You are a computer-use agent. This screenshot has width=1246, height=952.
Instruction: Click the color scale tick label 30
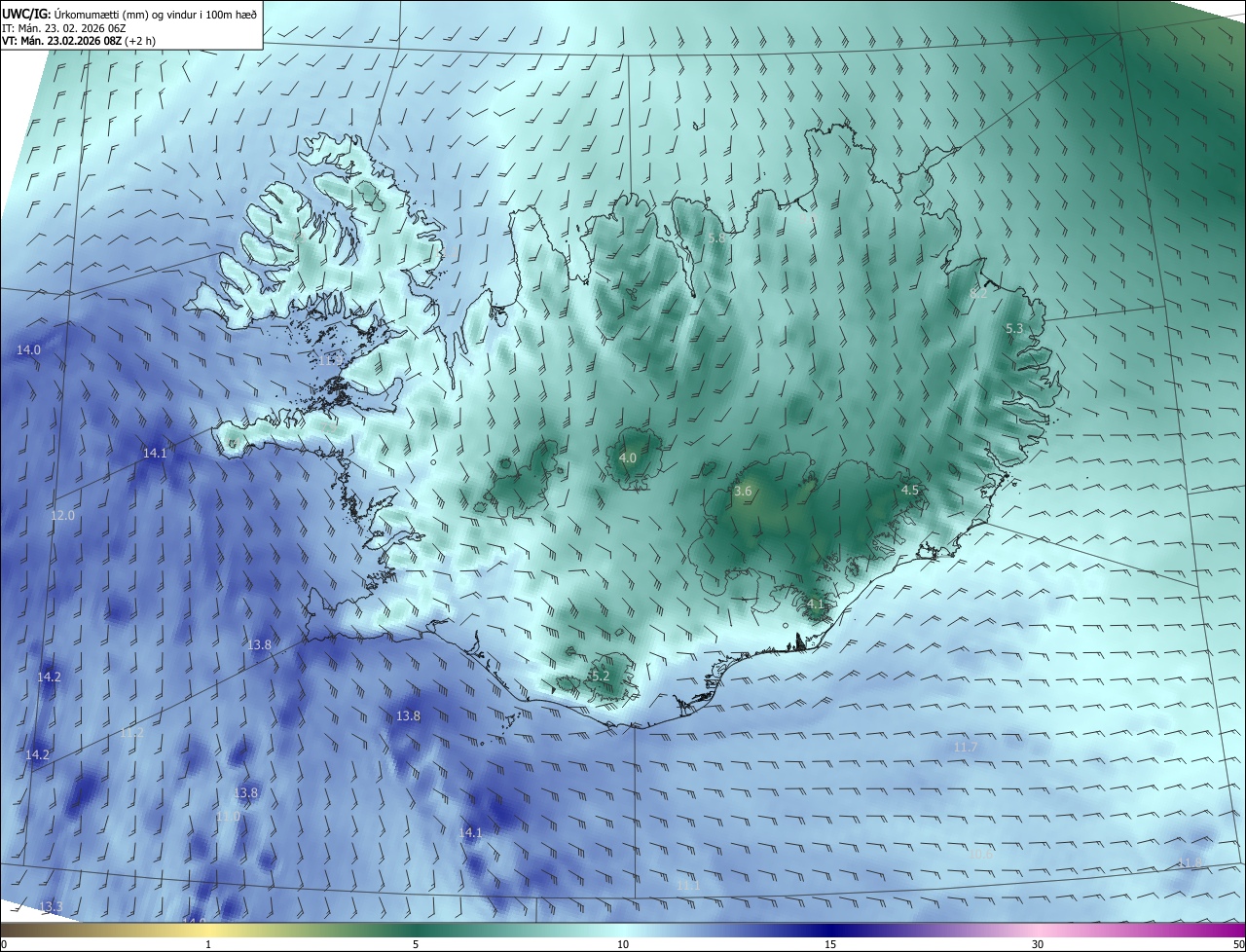[x=1038, y=944]
